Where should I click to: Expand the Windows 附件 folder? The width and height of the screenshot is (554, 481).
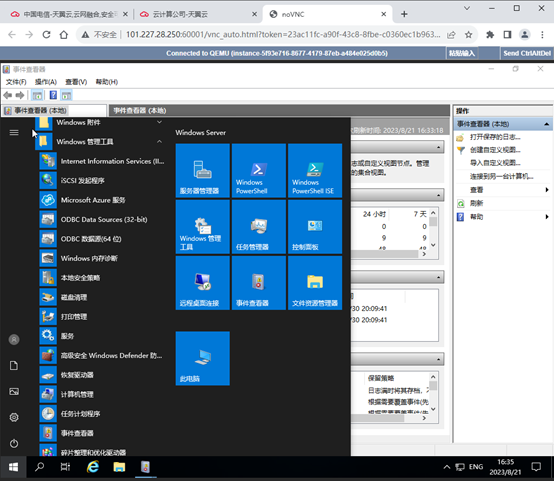(x=159, y=122)
